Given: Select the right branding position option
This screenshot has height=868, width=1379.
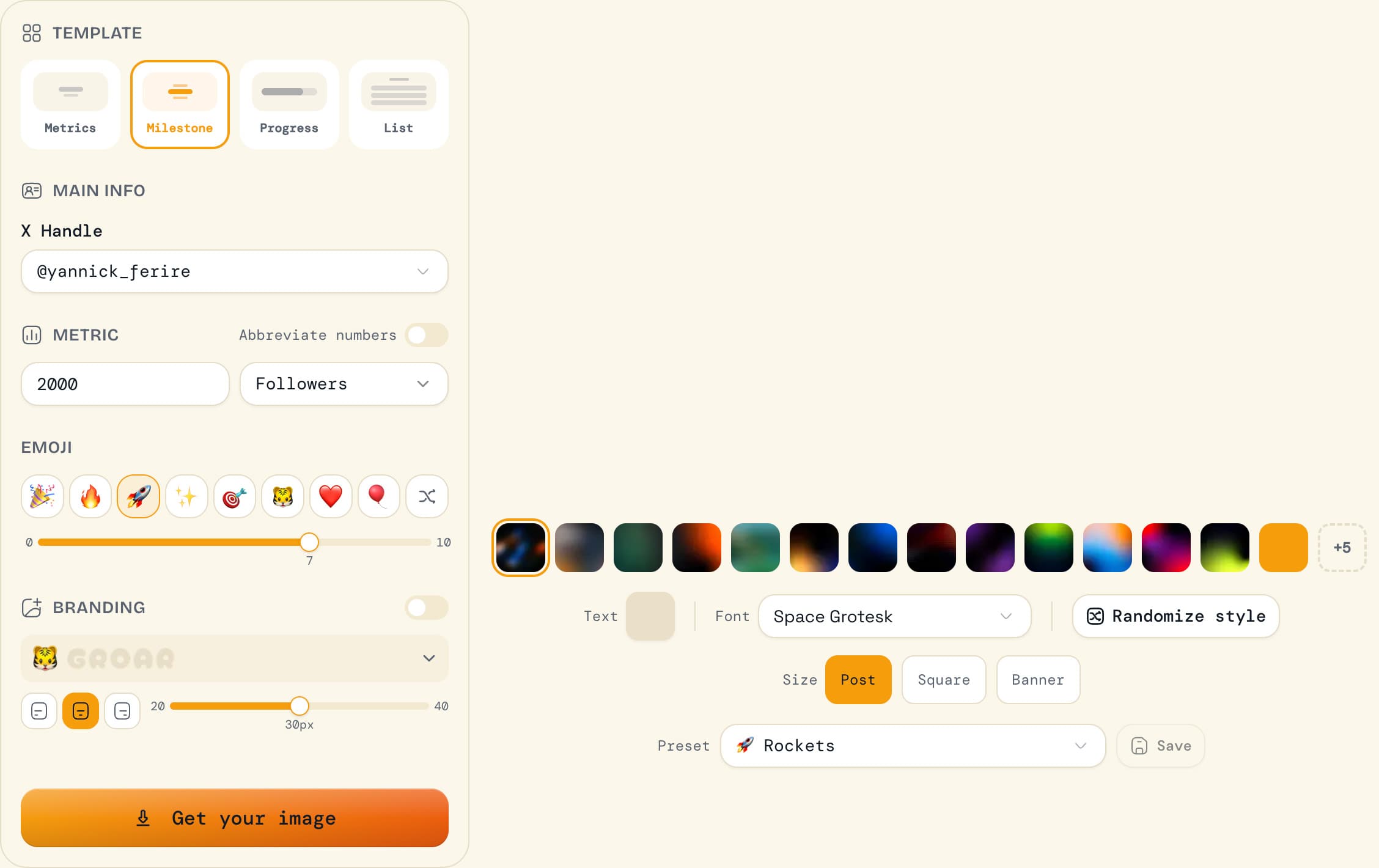Looking at the screenshot, I should click(122, 710).
